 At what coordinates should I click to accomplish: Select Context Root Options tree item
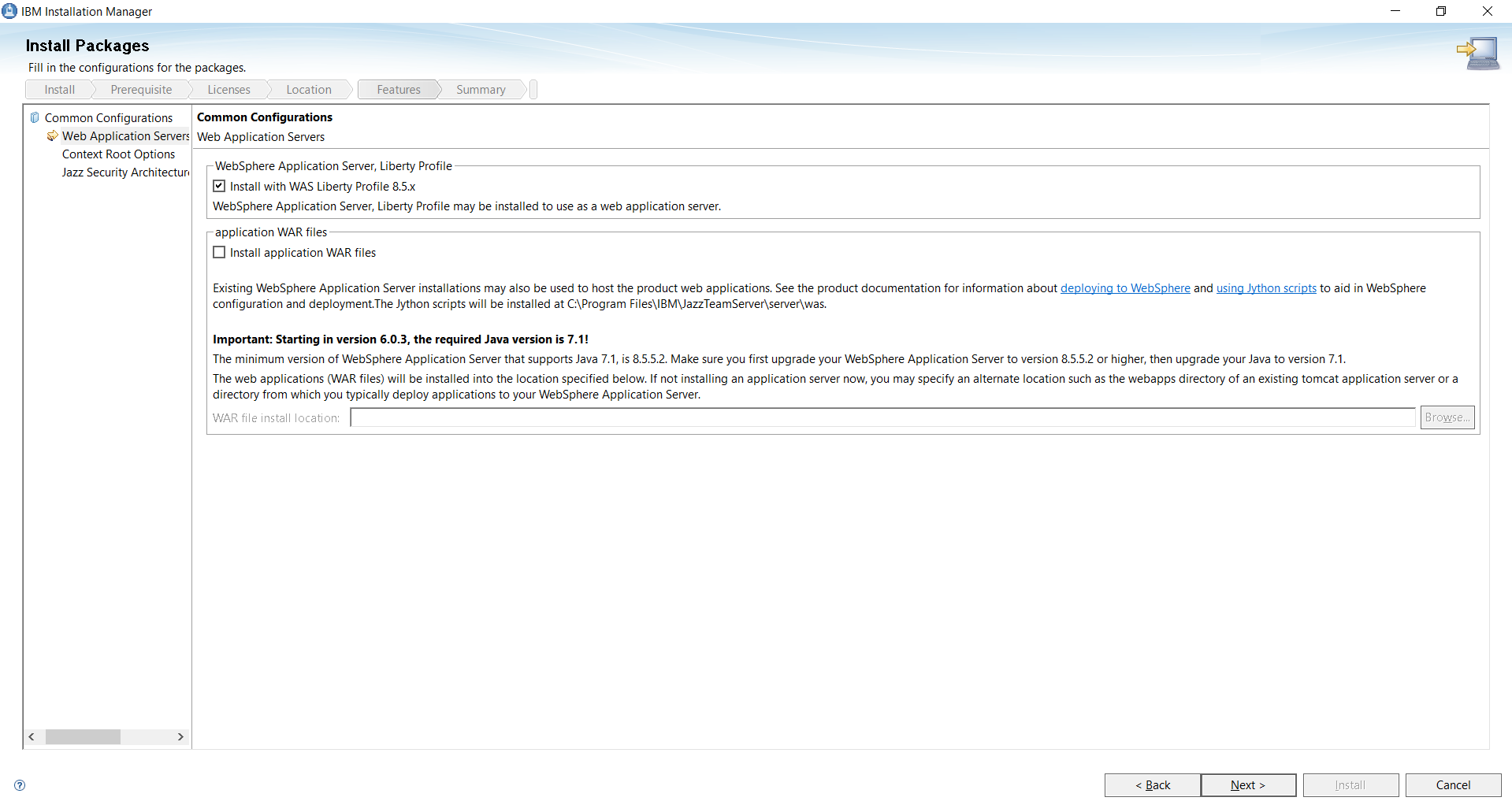[x=119, y=154]
